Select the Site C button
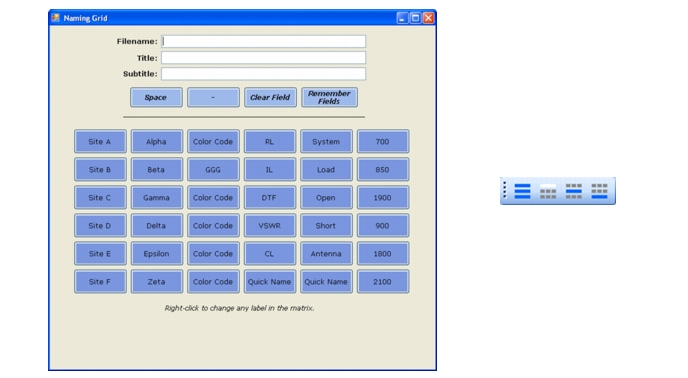This screenshot has width=688, height=378. 100,198
